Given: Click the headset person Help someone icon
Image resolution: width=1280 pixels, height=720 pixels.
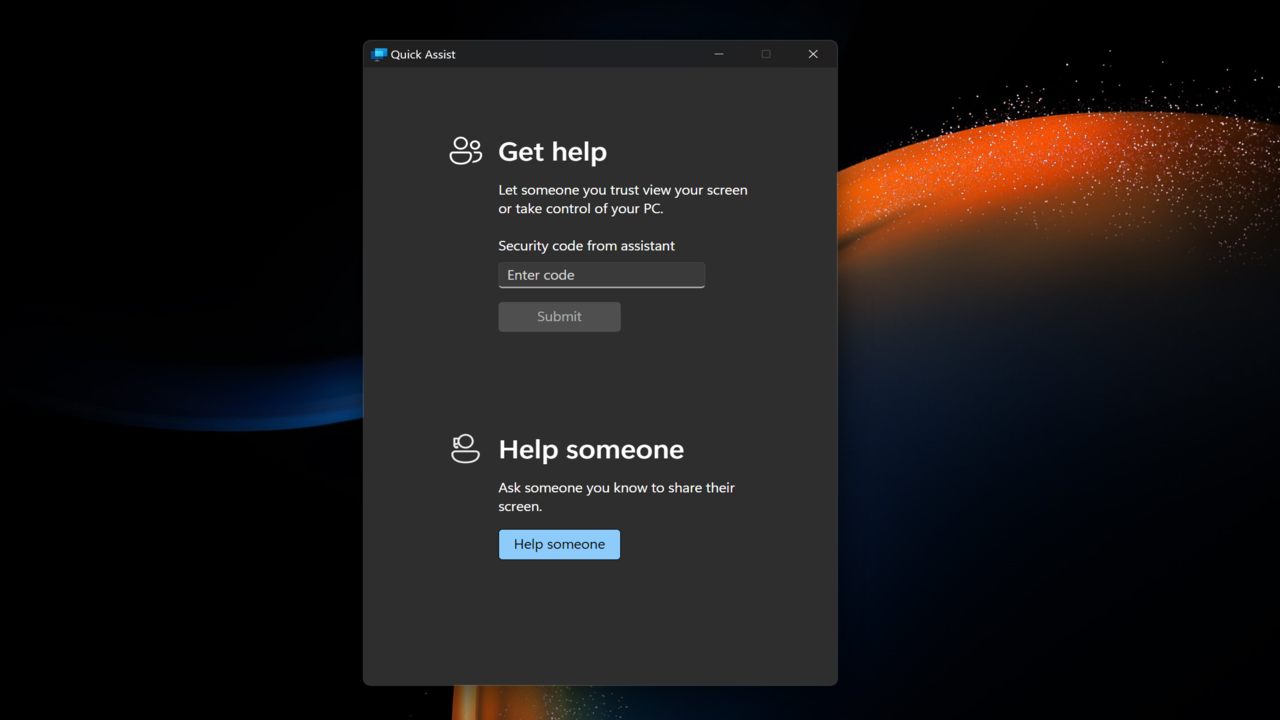Looking at the screenshot, I should (x=465, y=448).
